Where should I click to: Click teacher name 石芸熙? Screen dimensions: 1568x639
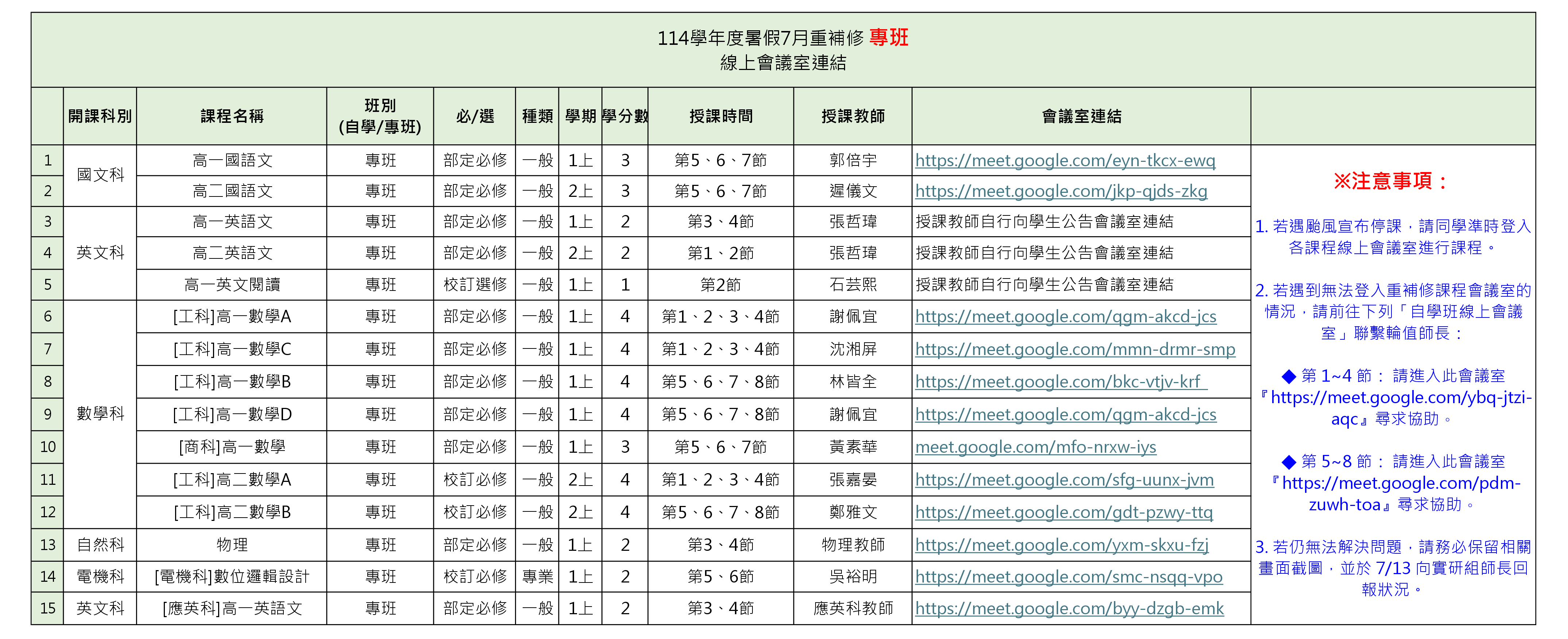[853, 285]
